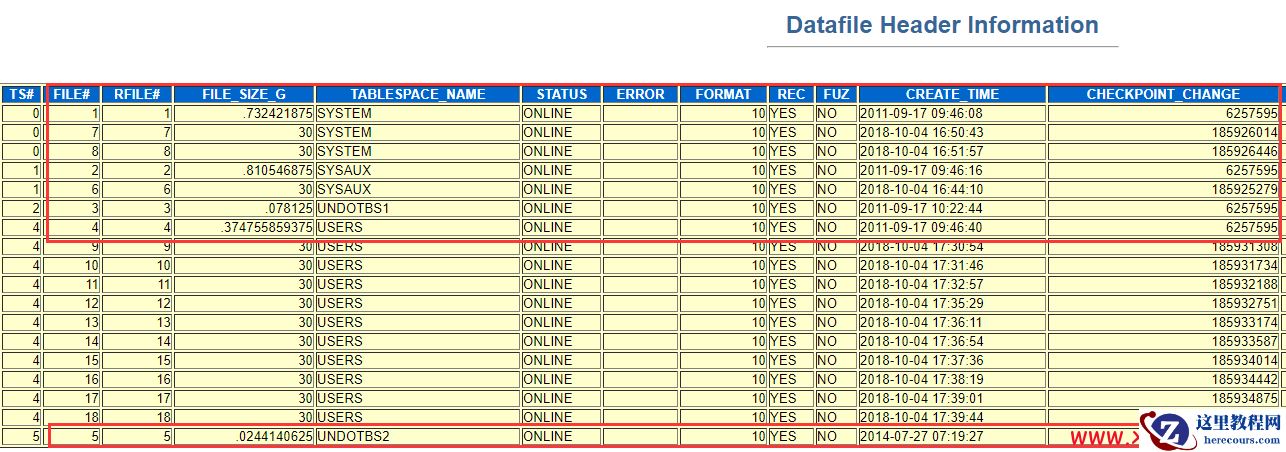Click create time 2018-10-04 17:36:11
This screenshot has width=1286, height=452.
click(922, 322)
